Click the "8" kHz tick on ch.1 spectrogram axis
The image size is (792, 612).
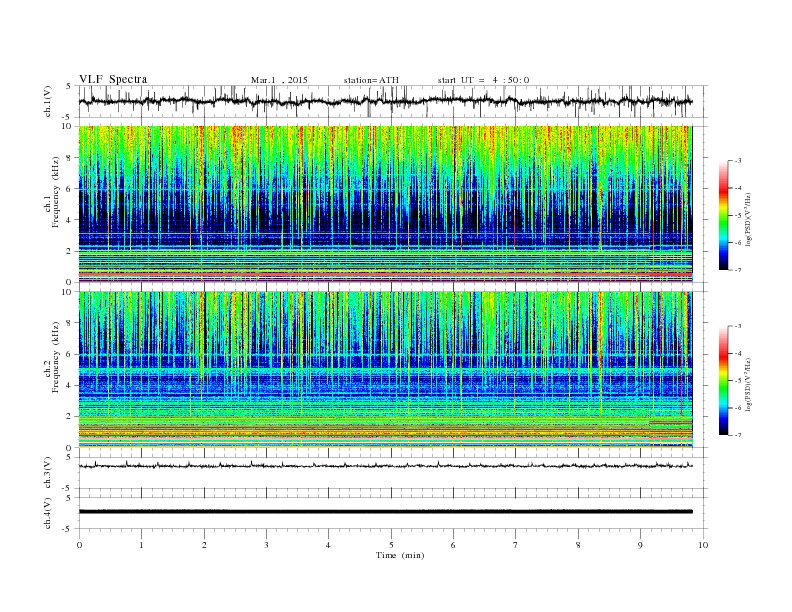click(x=70, y=158)
